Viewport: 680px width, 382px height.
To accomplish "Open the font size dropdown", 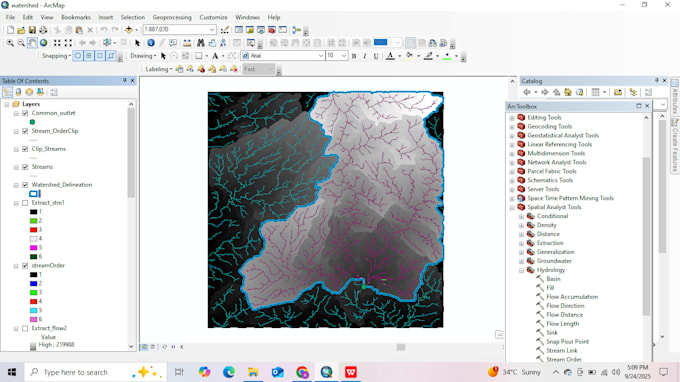I will click(343, 56).
